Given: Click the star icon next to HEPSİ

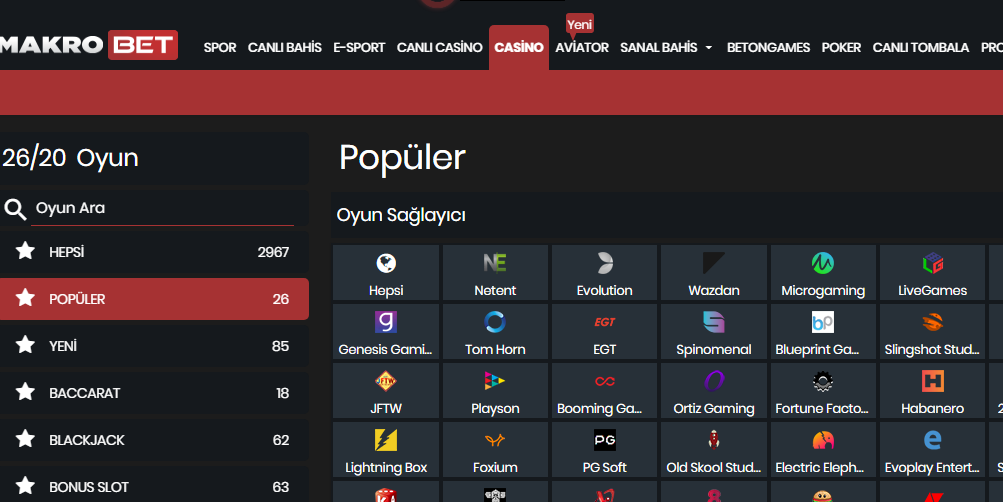Looking at the screenshot, I should click(x=26, y=251).
